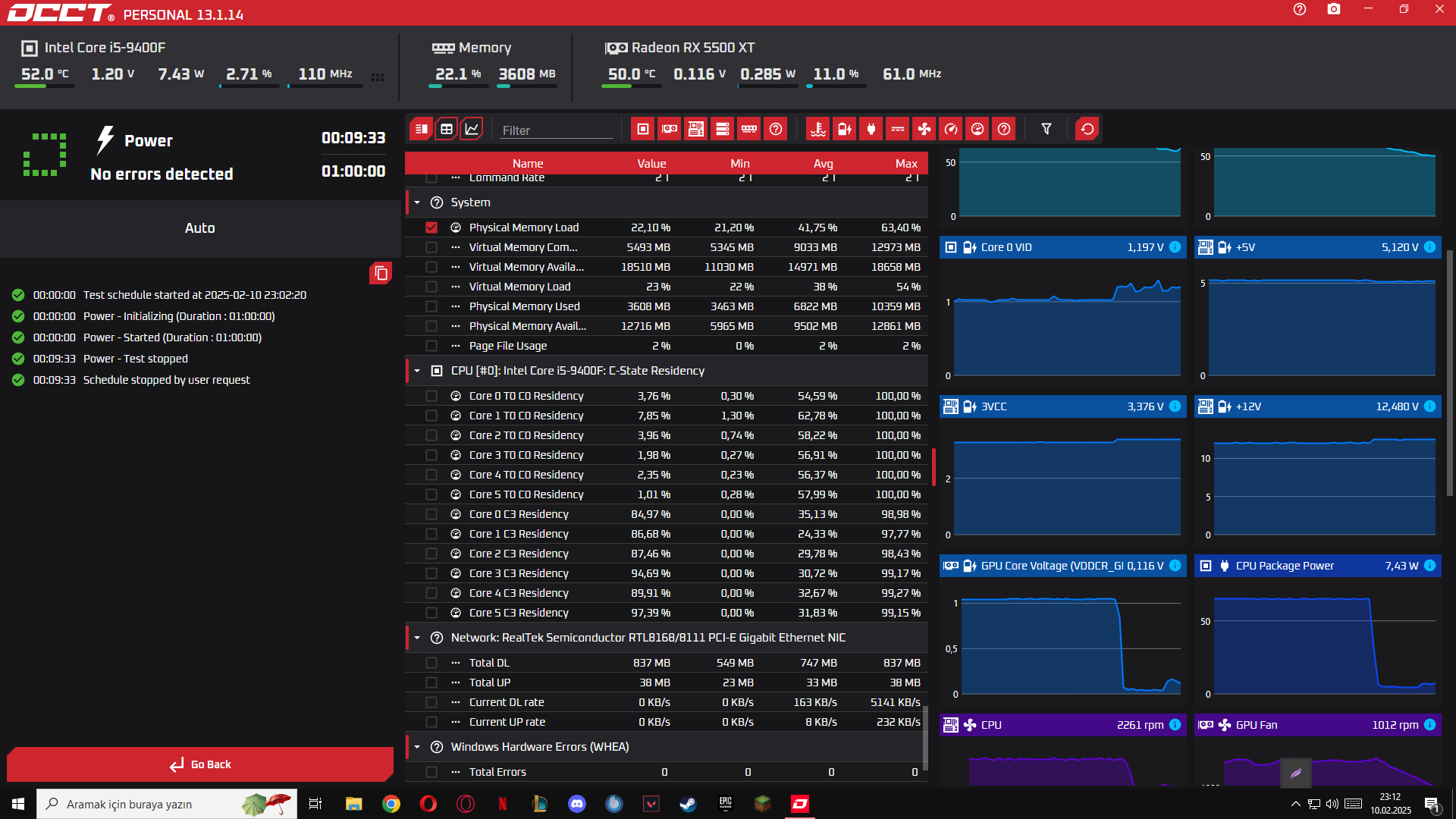Uncheck the Physical Memory Load checkbox
The width and height of the screenshot is (1456, 819).
(x=431, y=227)
